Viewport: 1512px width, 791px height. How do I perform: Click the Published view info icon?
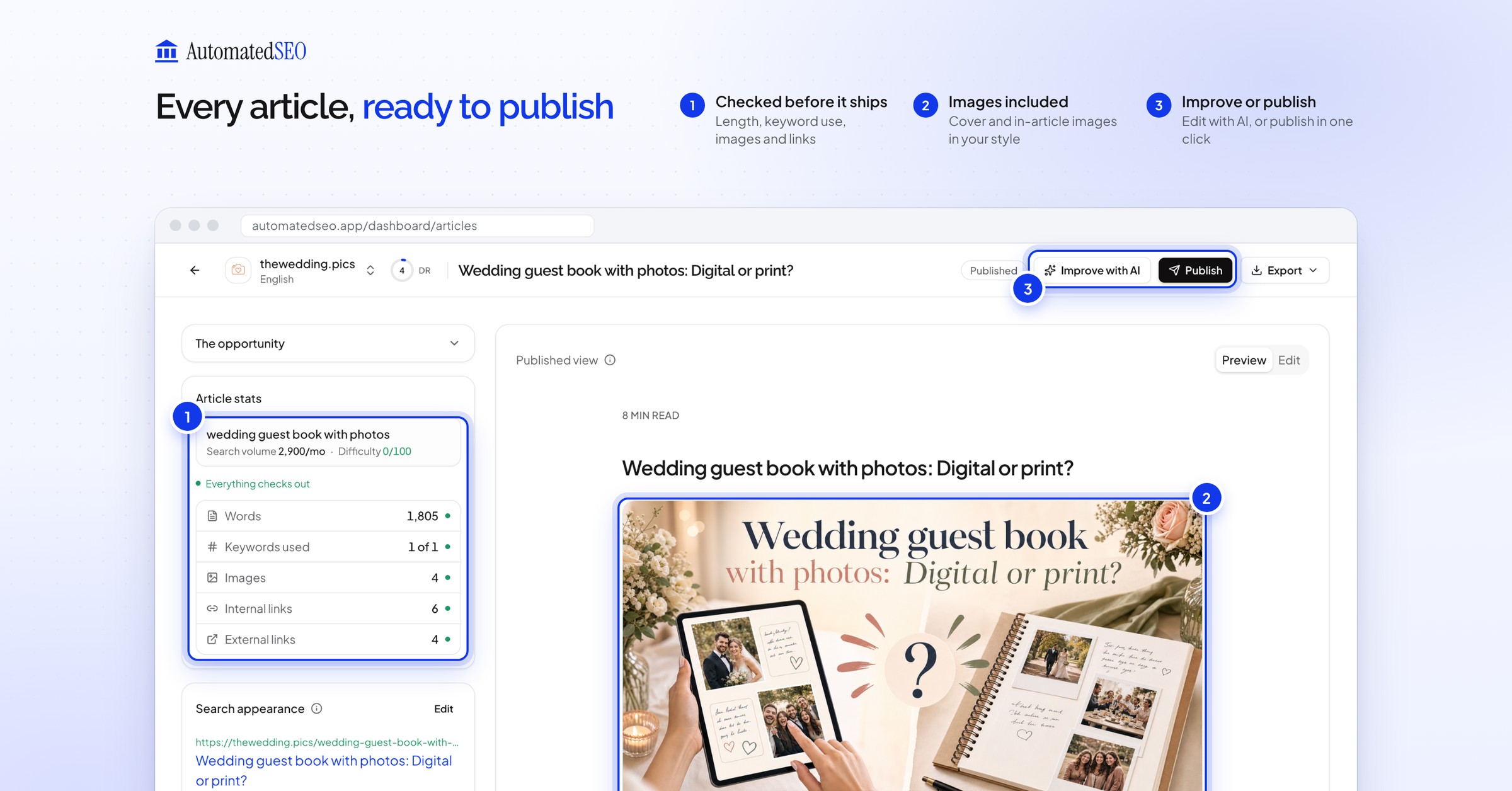pos(610,360)
